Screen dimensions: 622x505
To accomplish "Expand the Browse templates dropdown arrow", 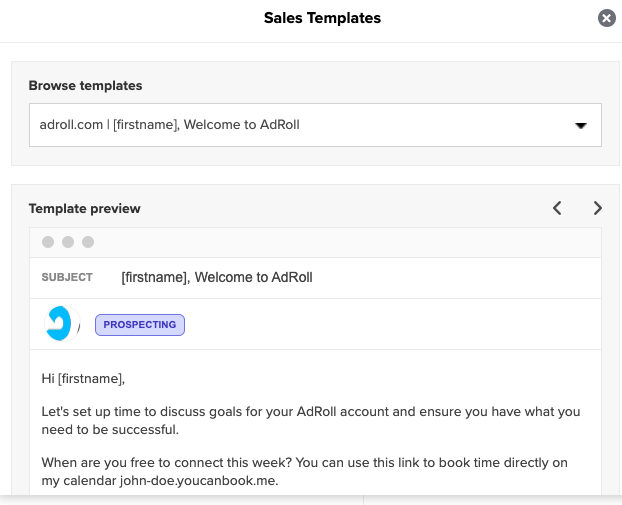I will tap(581, 125).
